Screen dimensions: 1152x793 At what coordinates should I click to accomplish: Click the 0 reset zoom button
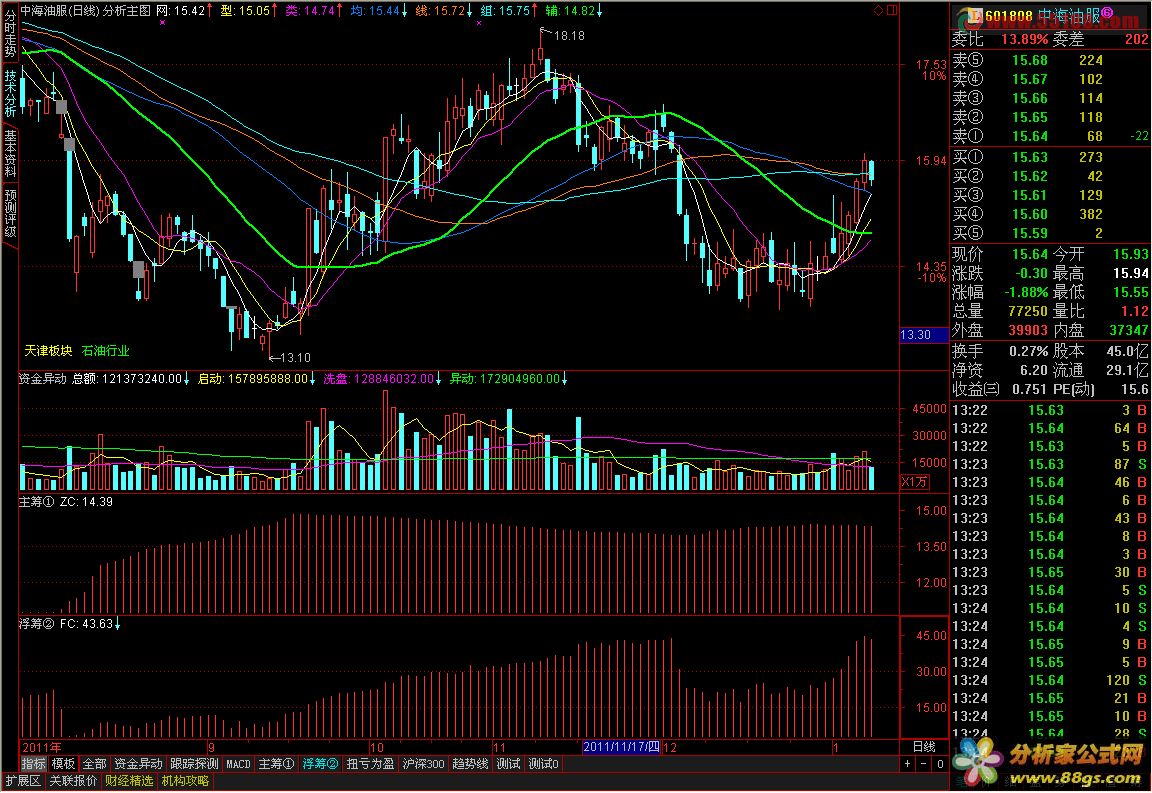coord(940,764)
